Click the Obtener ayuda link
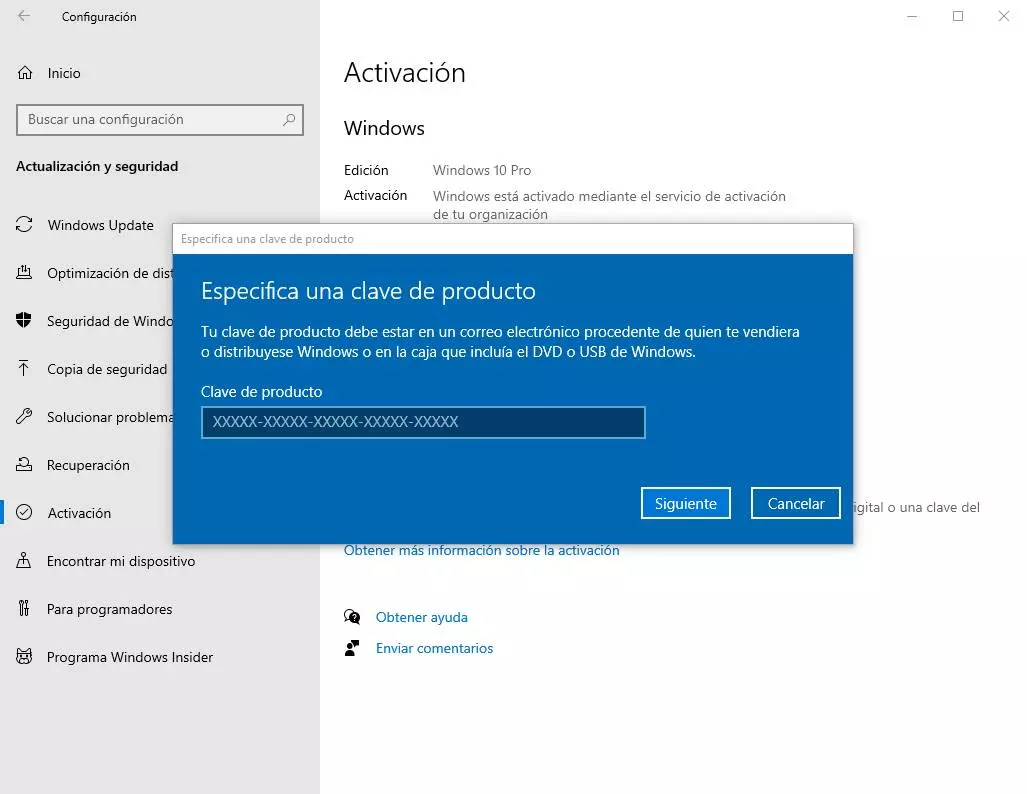1027x794 pixels. click(422, 617)
